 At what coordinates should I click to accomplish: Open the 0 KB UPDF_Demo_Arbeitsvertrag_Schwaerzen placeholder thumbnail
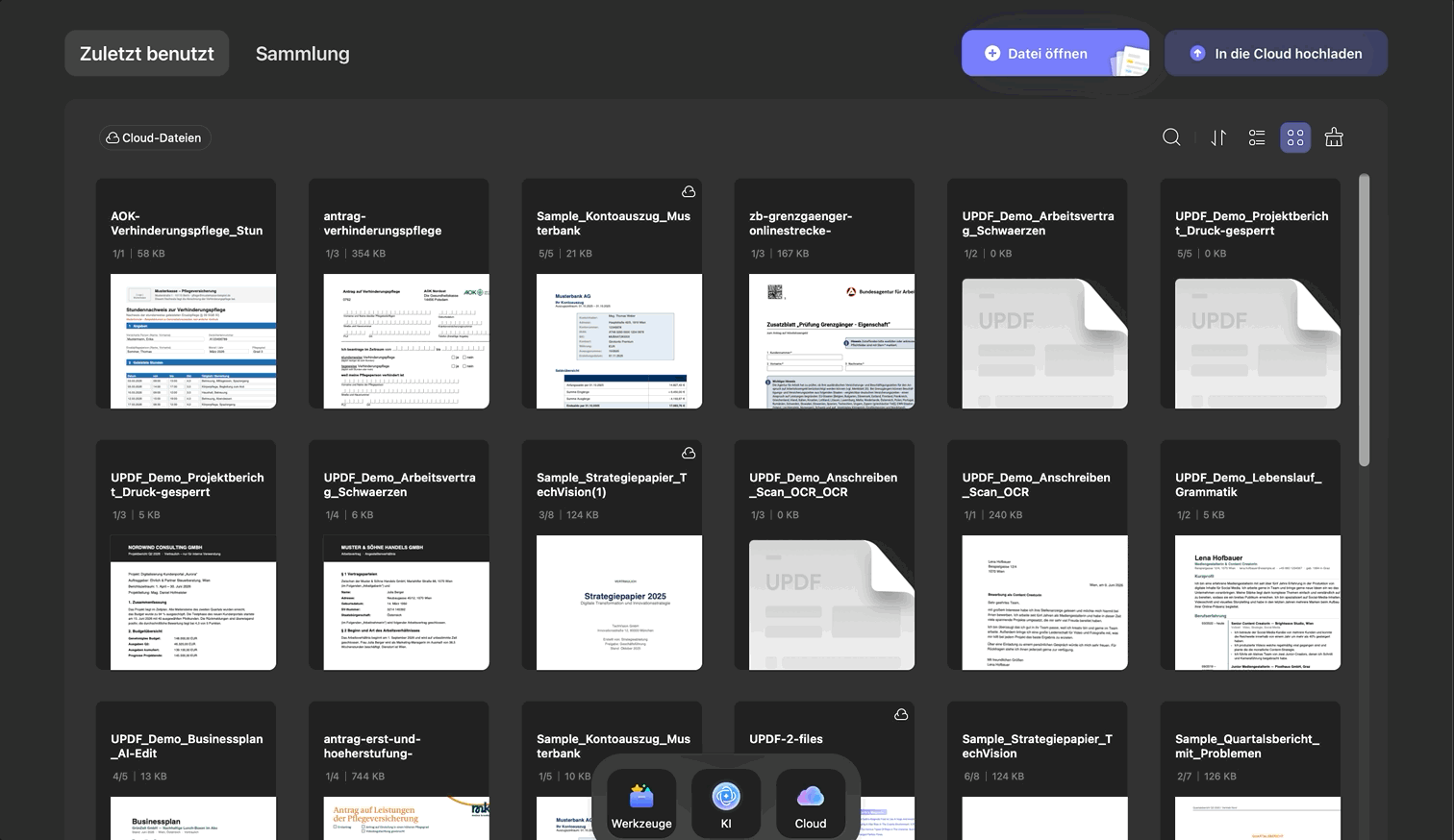1045,341
